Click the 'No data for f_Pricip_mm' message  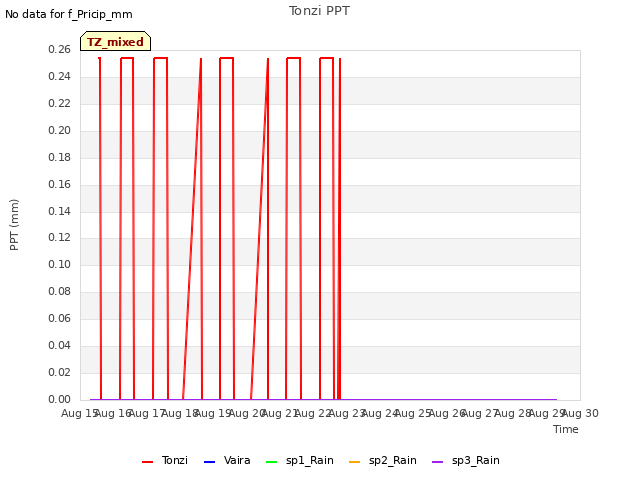point(69,14)
